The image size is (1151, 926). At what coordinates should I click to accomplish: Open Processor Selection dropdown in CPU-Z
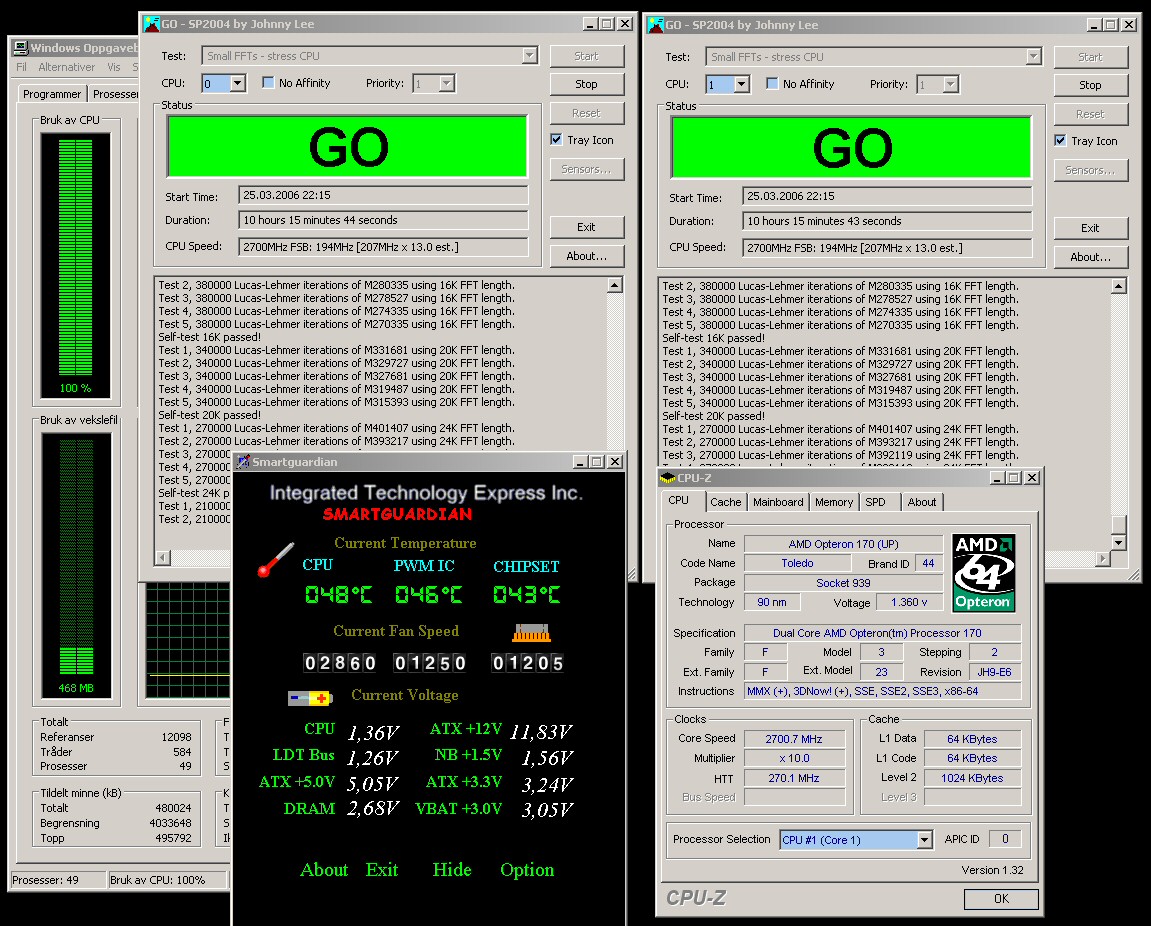click(x=924, y=839)
